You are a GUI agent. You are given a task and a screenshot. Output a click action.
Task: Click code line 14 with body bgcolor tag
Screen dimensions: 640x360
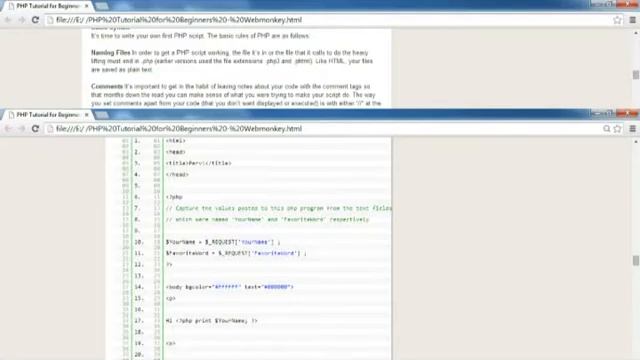click(x=229, y=287)
